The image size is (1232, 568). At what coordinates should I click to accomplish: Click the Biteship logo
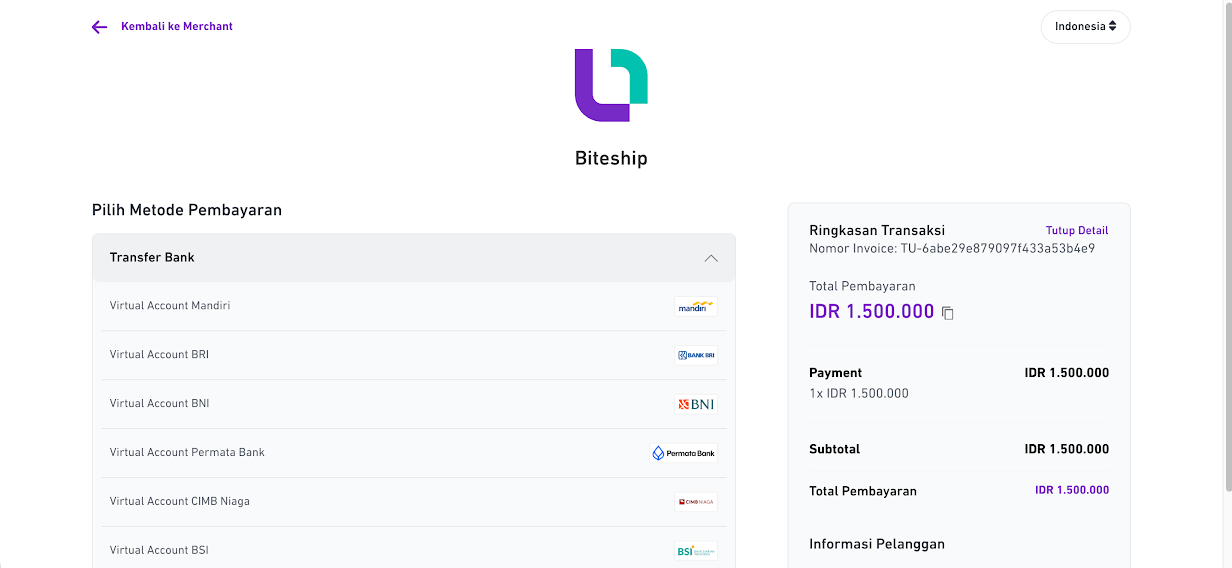click(611, 85)
